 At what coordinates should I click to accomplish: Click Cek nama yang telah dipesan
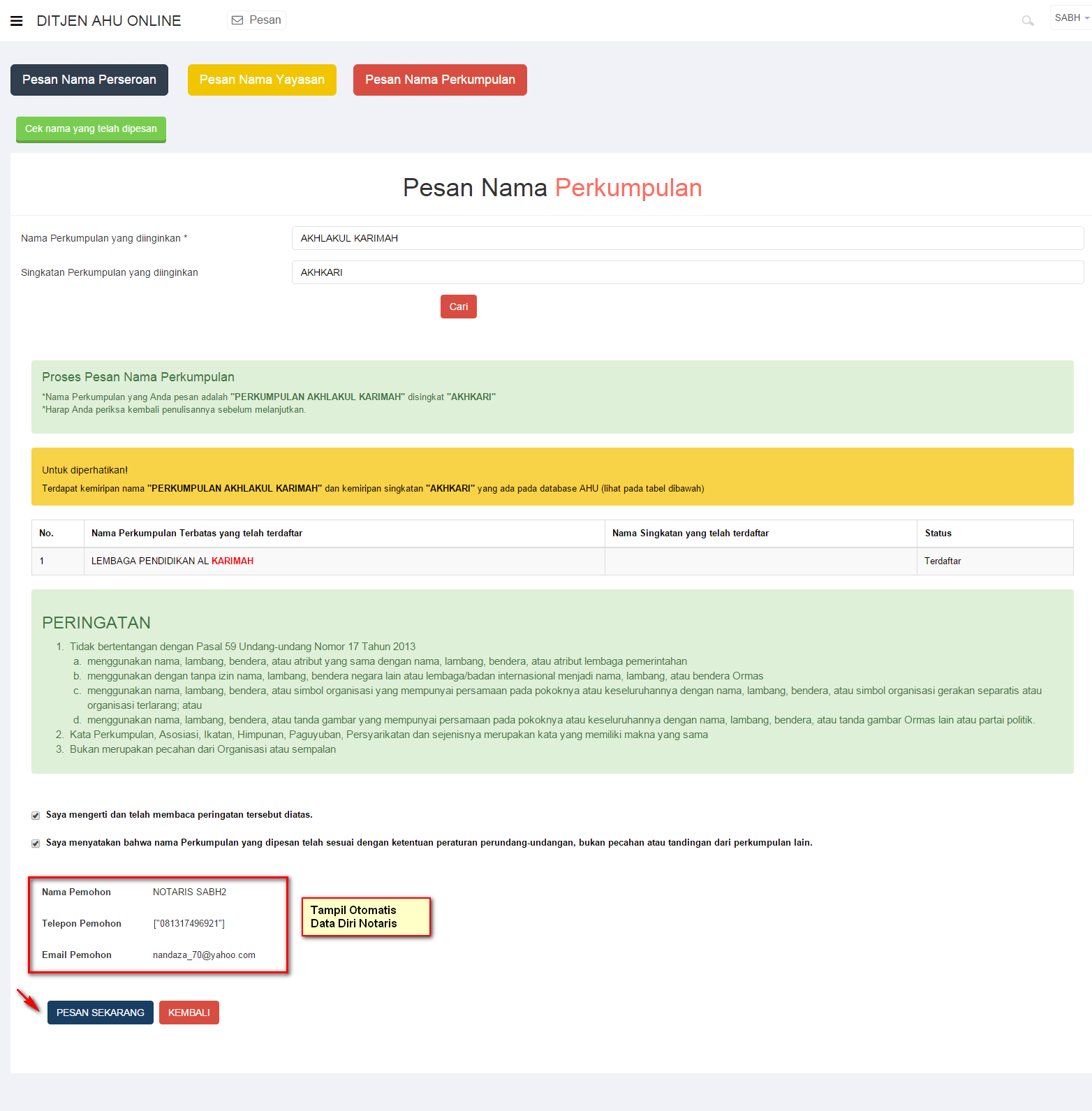point(91,129)
